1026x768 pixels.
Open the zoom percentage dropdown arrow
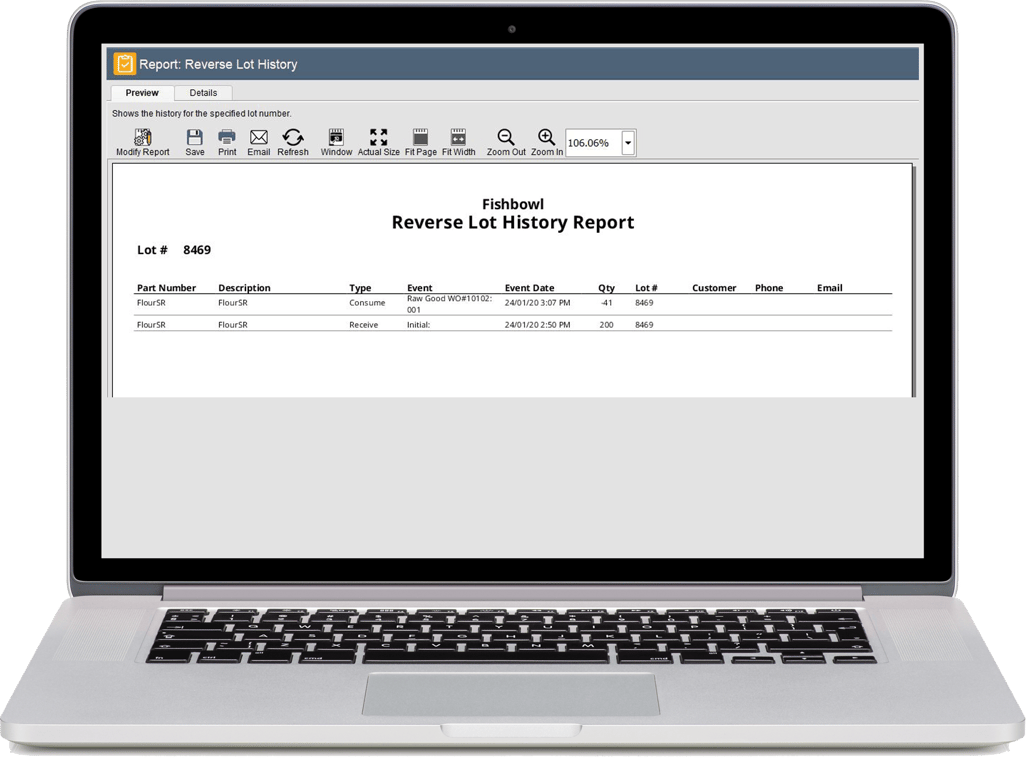pyautogui.click(x=628, y=143)
